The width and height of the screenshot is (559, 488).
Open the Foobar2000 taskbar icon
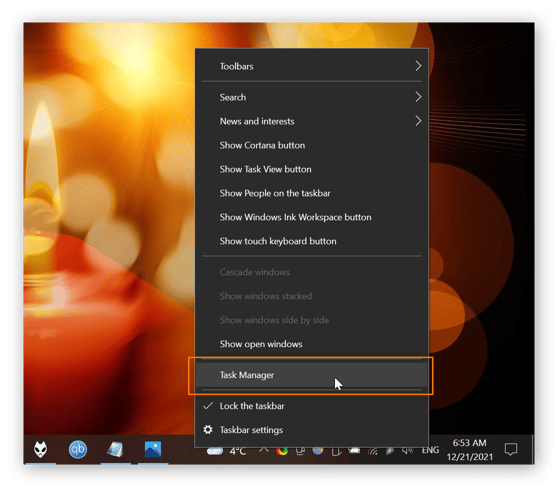tap(40, 449)
